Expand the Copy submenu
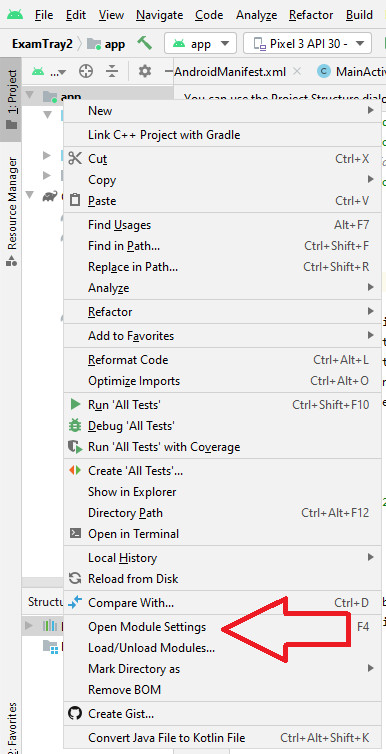Viewport: 386px width, 754px height. click(x=223, y=179)
